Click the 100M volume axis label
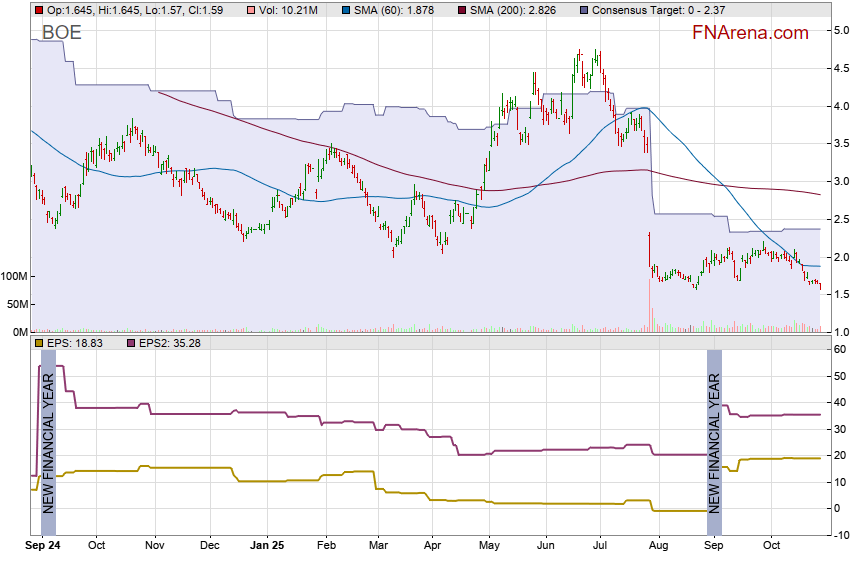Screen dimensions: 859x566 pos(15,276)
